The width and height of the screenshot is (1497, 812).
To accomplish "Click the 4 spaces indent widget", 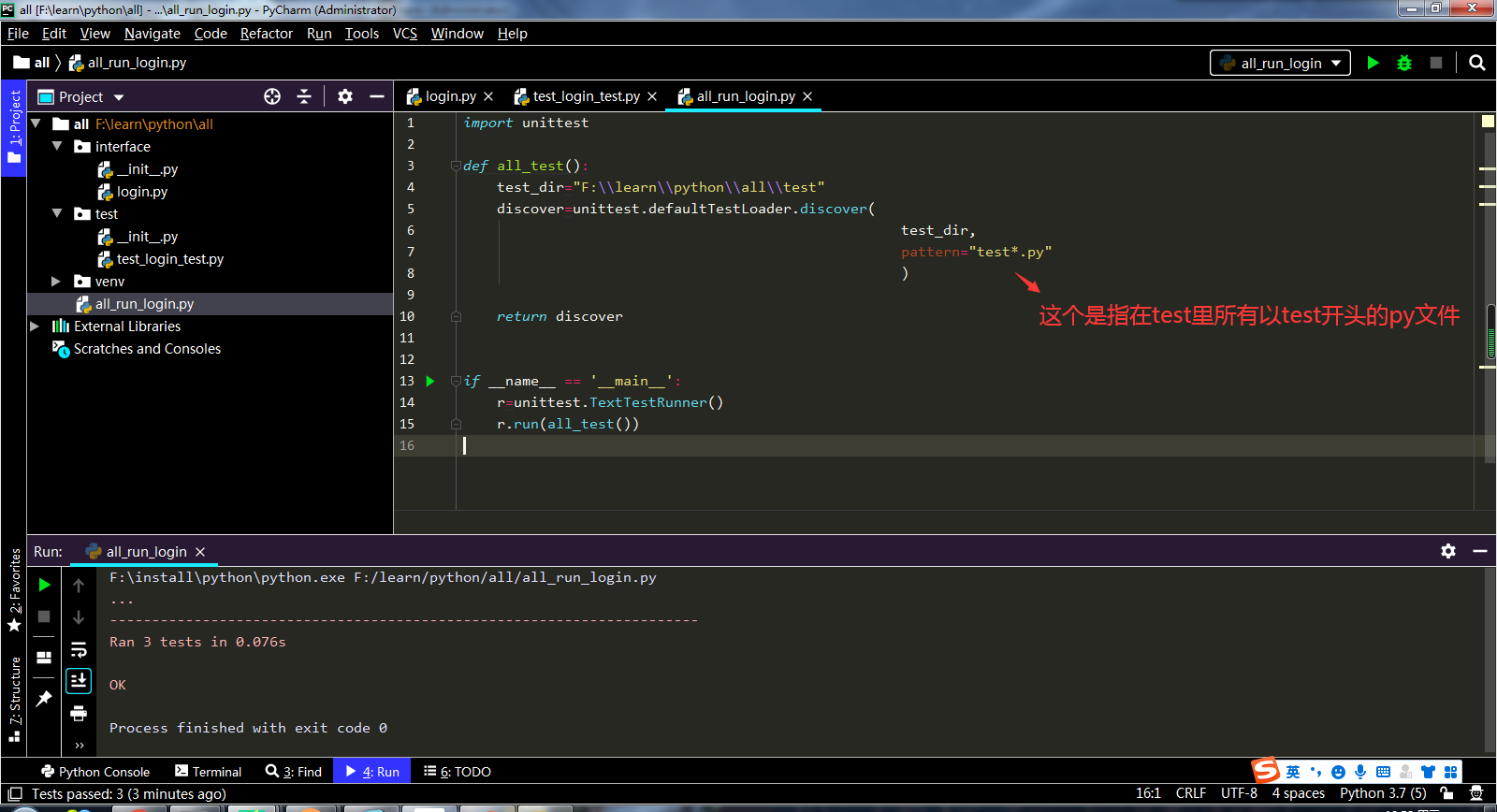I will (x=1298, y=793).
